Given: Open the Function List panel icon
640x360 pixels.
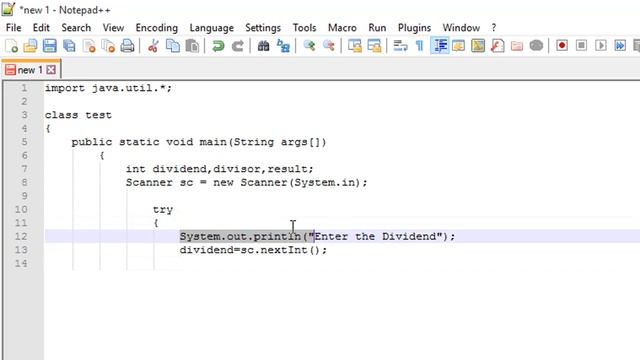Looking at the screenshot, I should click(x=498, y=46).
